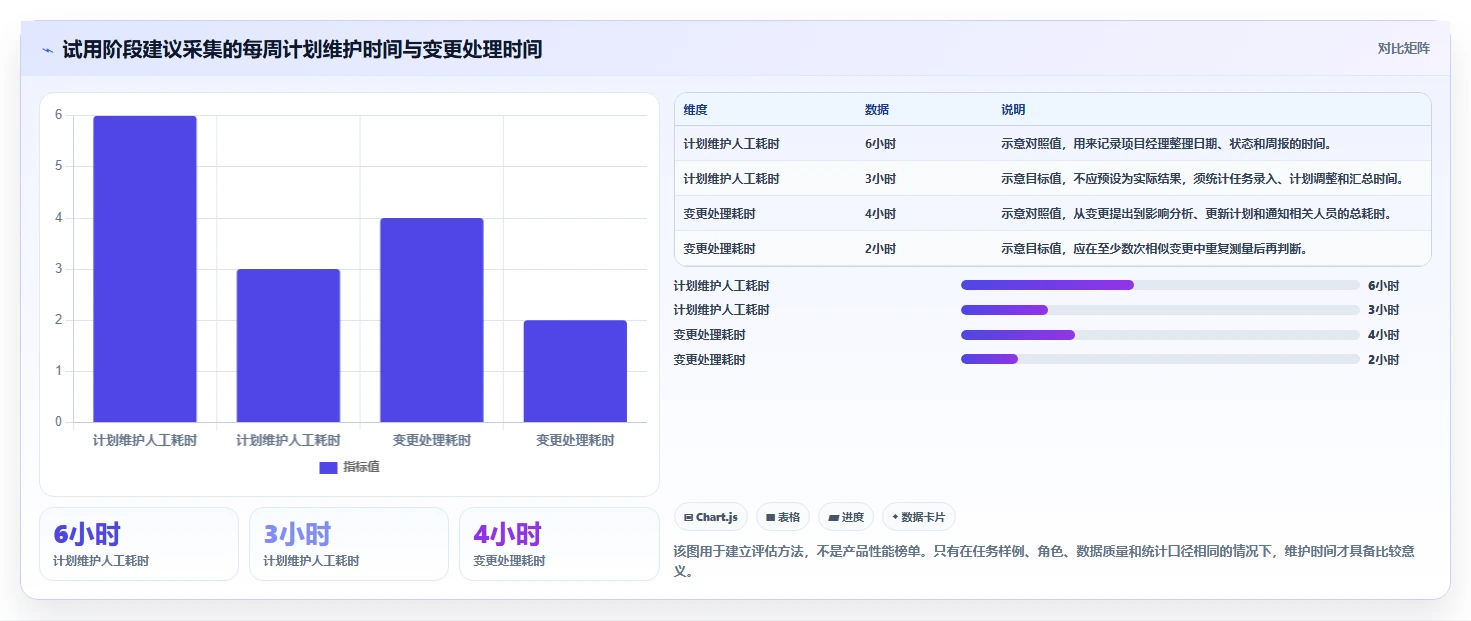Image resolution: width=1471 pixels, height=621 pixels.
Task: Open the 4小时 data card
Action: (559, 544)
